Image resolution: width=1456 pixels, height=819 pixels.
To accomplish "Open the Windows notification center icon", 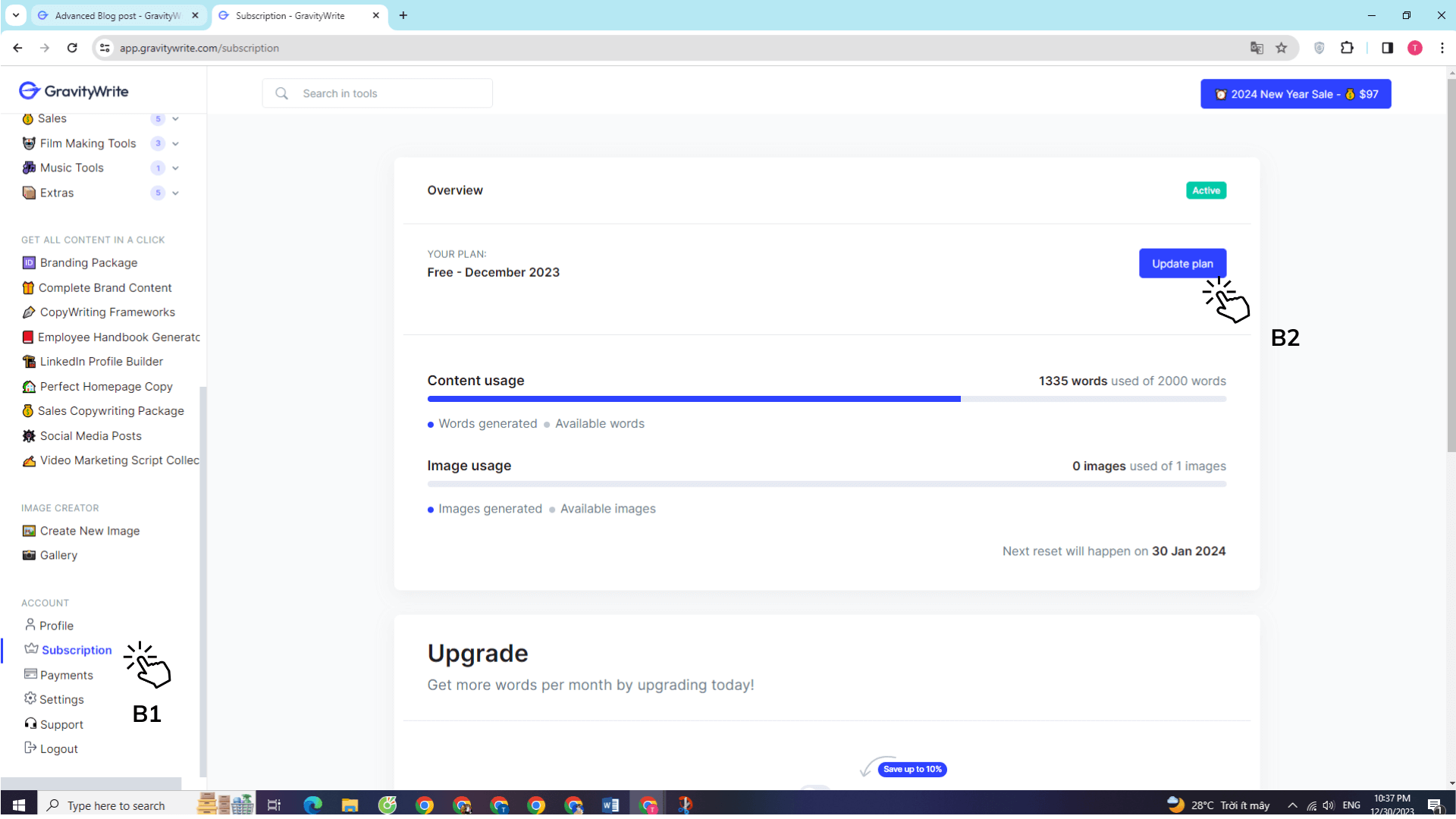I will [1434, 805].
